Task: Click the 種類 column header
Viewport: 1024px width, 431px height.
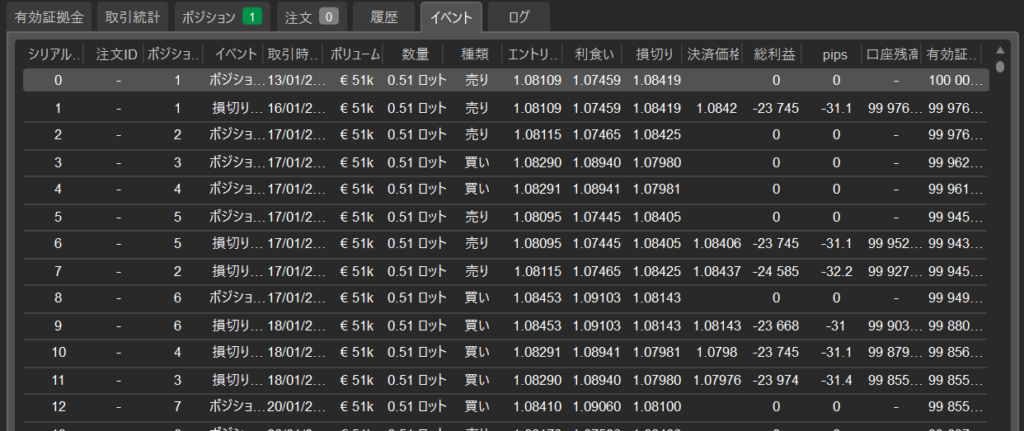Action: (x=475, y=53)
